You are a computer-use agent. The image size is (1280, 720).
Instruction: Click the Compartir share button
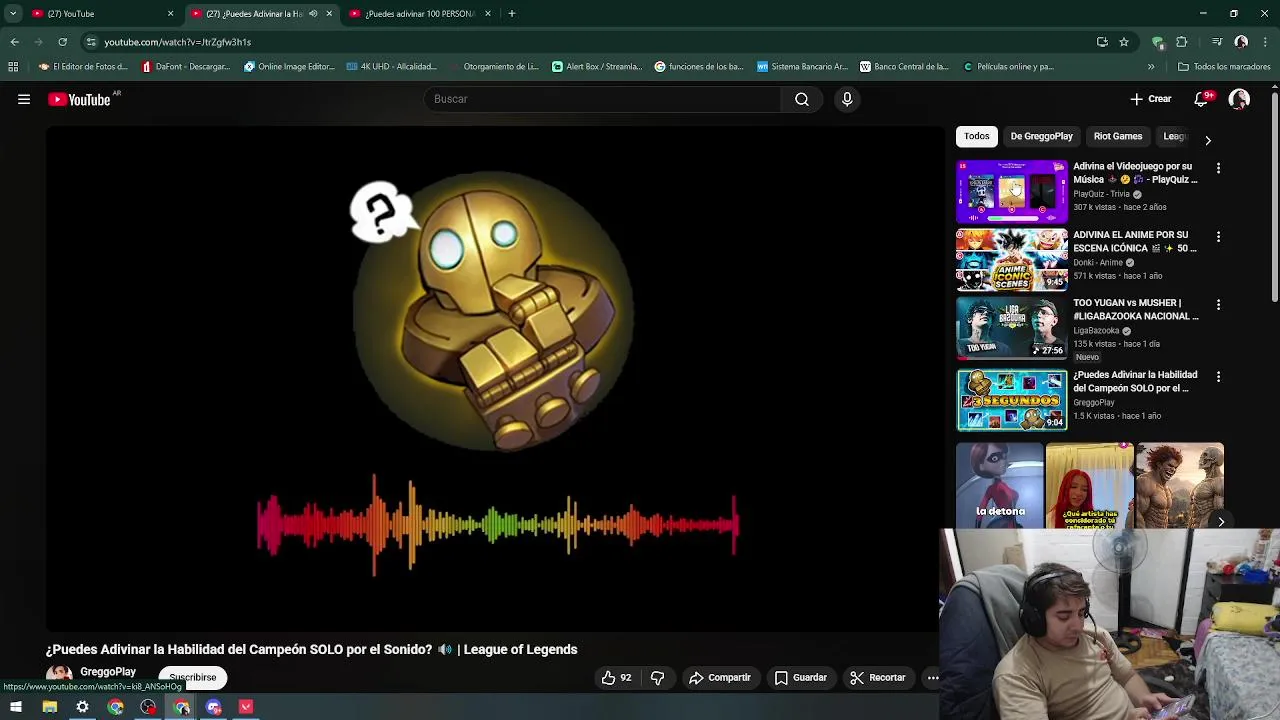720,678
